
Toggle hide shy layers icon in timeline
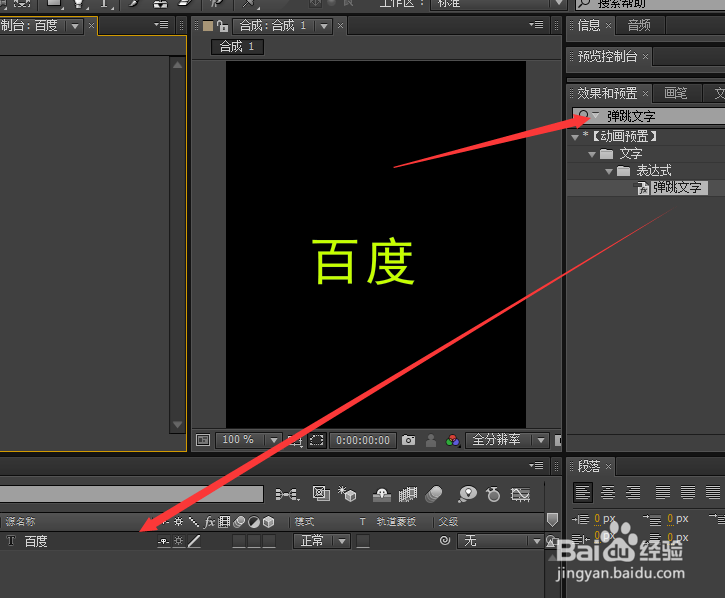tap(382, 494)
